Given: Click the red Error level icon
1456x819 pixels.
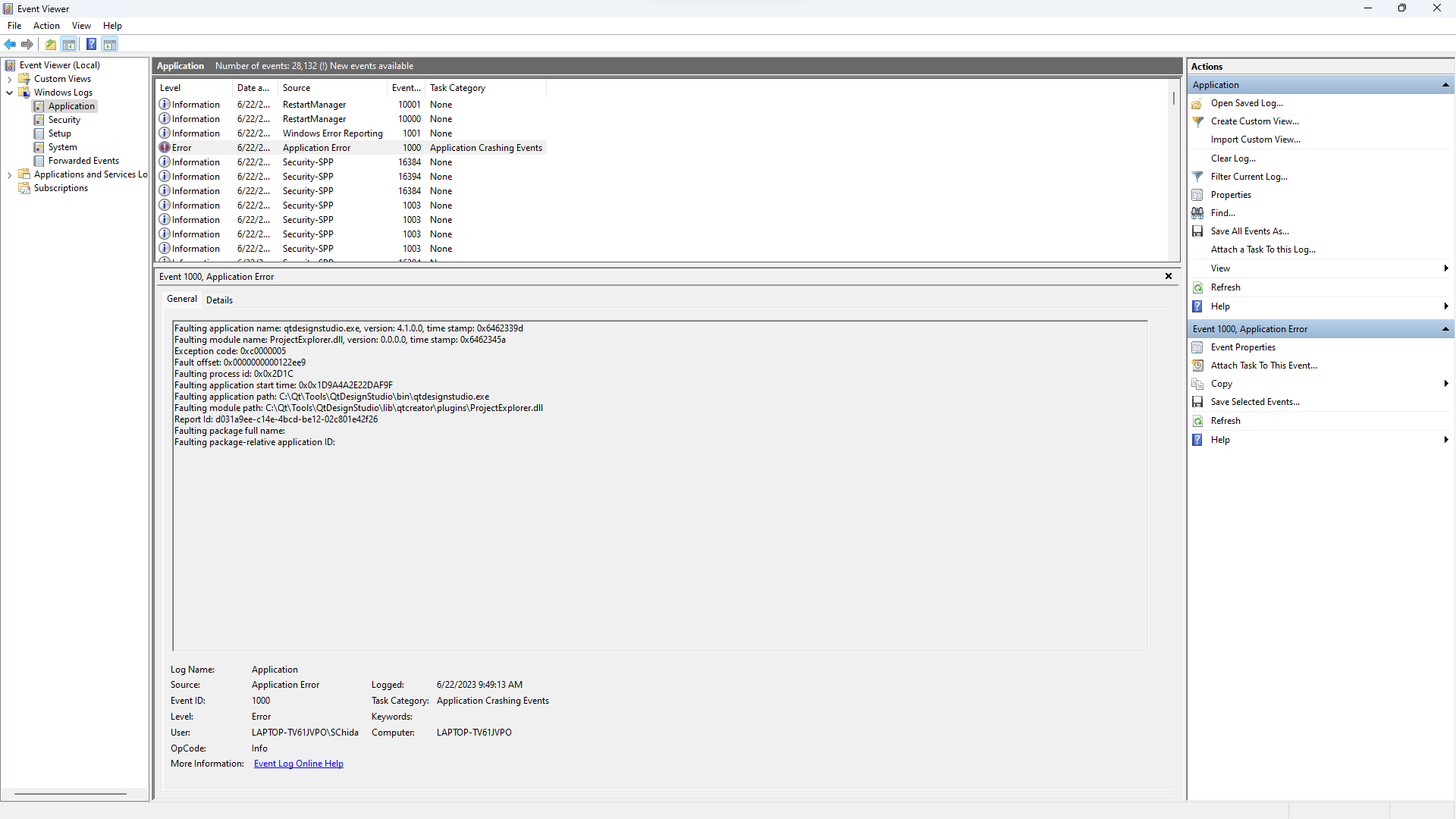Looking at the screenshot, I should tap(165, 148).
